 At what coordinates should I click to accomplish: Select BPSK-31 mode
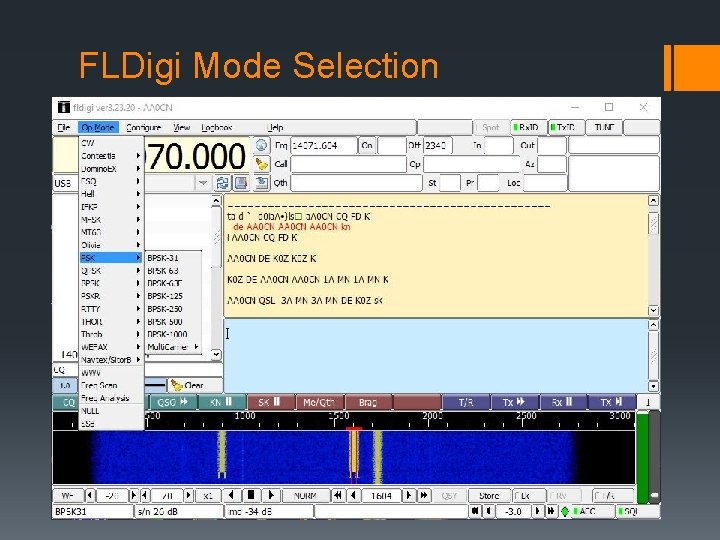(173, 258)
